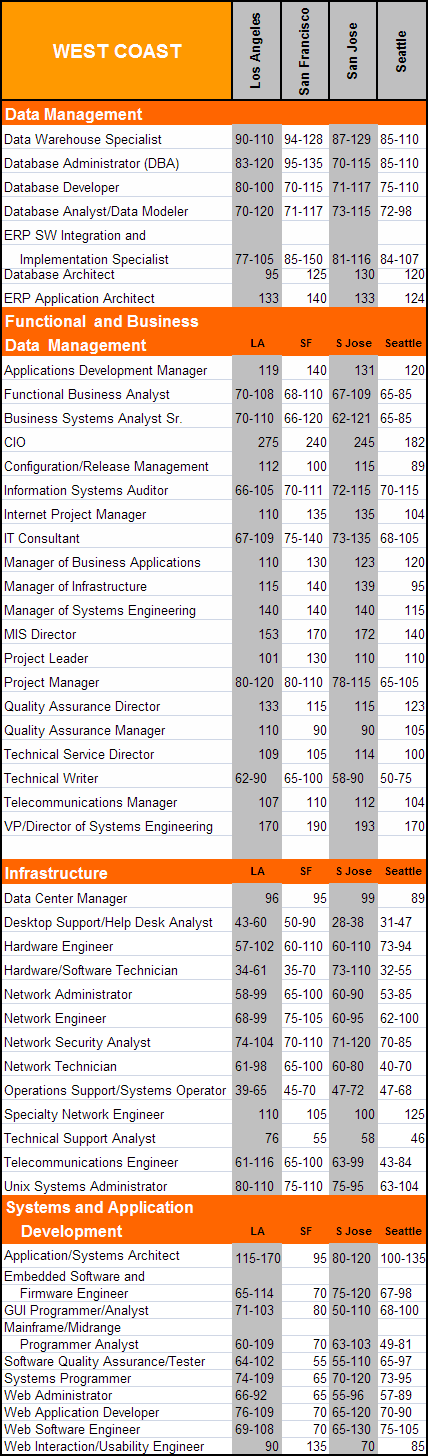
Task: Select the San Jose column header
Action: coord(353,51)
